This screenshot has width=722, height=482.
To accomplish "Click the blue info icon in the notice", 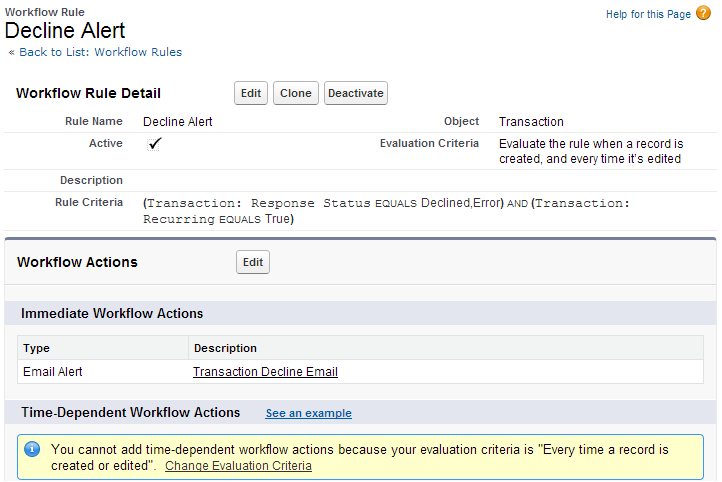I will pyautogui.click(x=32, y=449).
